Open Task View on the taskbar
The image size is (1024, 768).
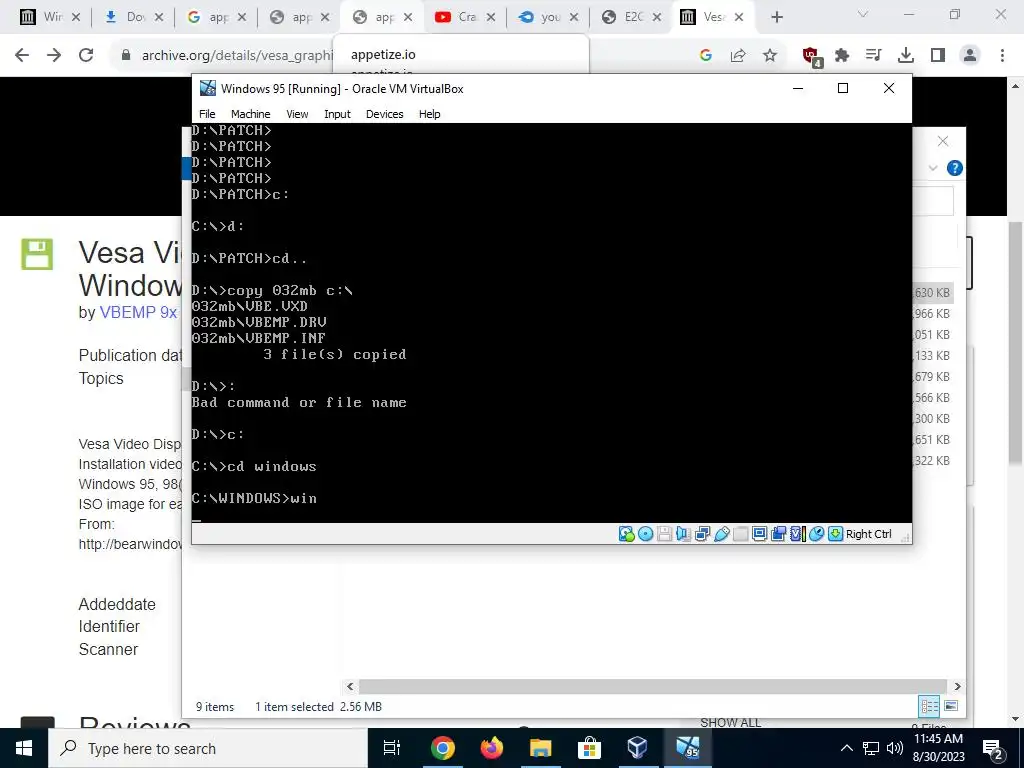pyautogui.click(x=392, y=748)
